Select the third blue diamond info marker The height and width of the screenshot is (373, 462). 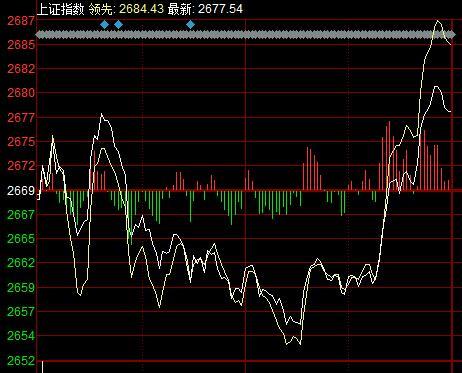[x=190, y=24]
